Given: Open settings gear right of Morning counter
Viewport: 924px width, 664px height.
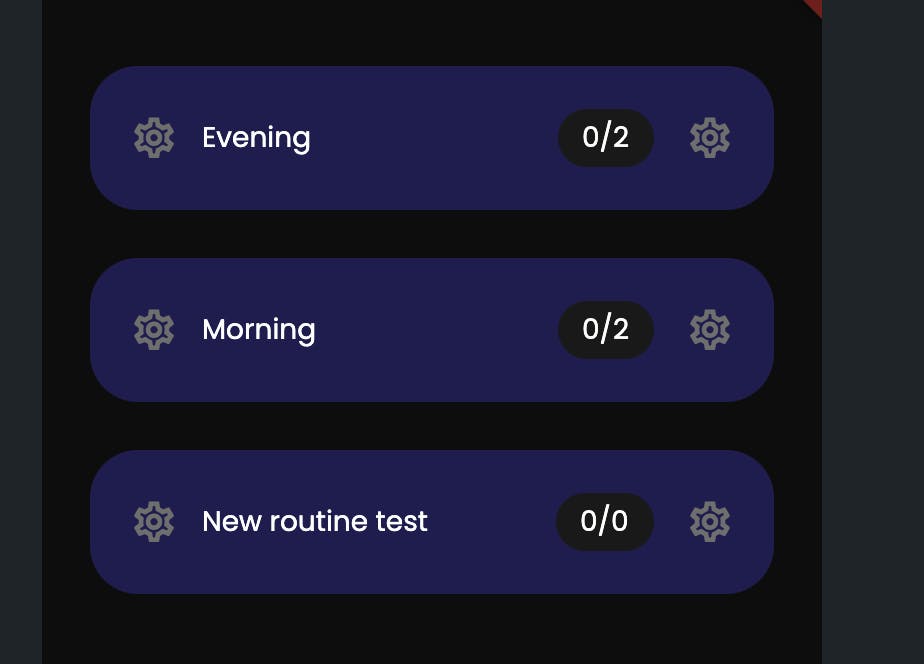Looking at the screenshot, I should (710, 330).
